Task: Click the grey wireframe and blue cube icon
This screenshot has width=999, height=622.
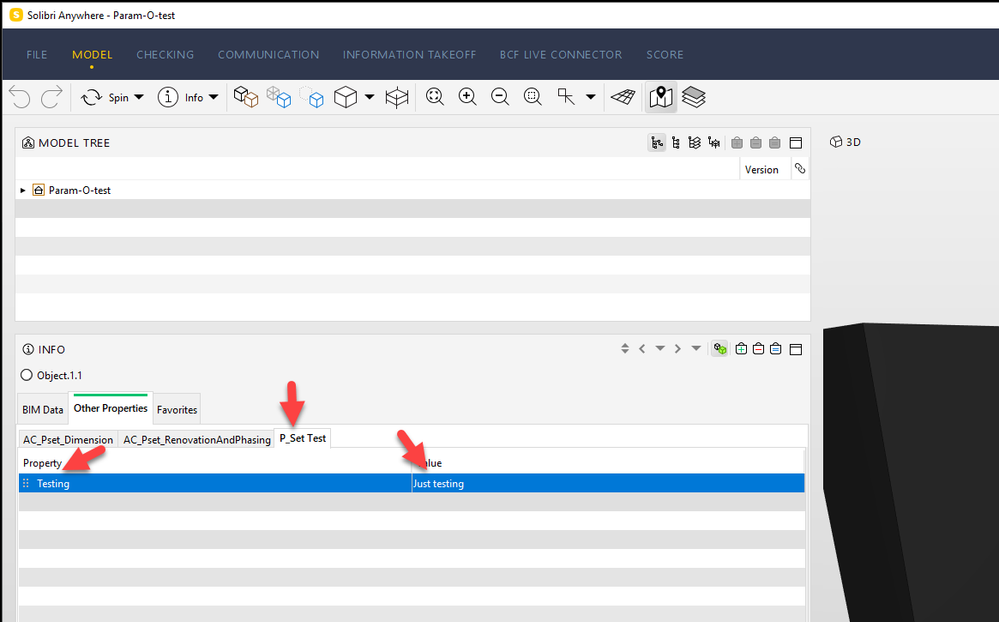Action: click(x=278, y=97)
